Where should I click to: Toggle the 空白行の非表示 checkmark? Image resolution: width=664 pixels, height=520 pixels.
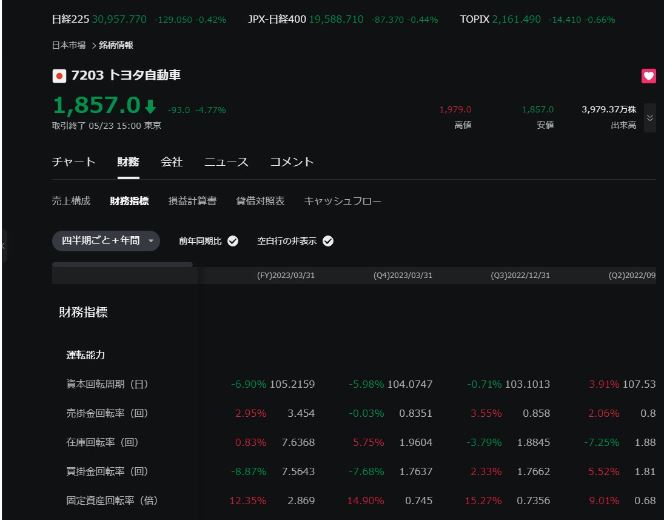(x=328, y=241)
